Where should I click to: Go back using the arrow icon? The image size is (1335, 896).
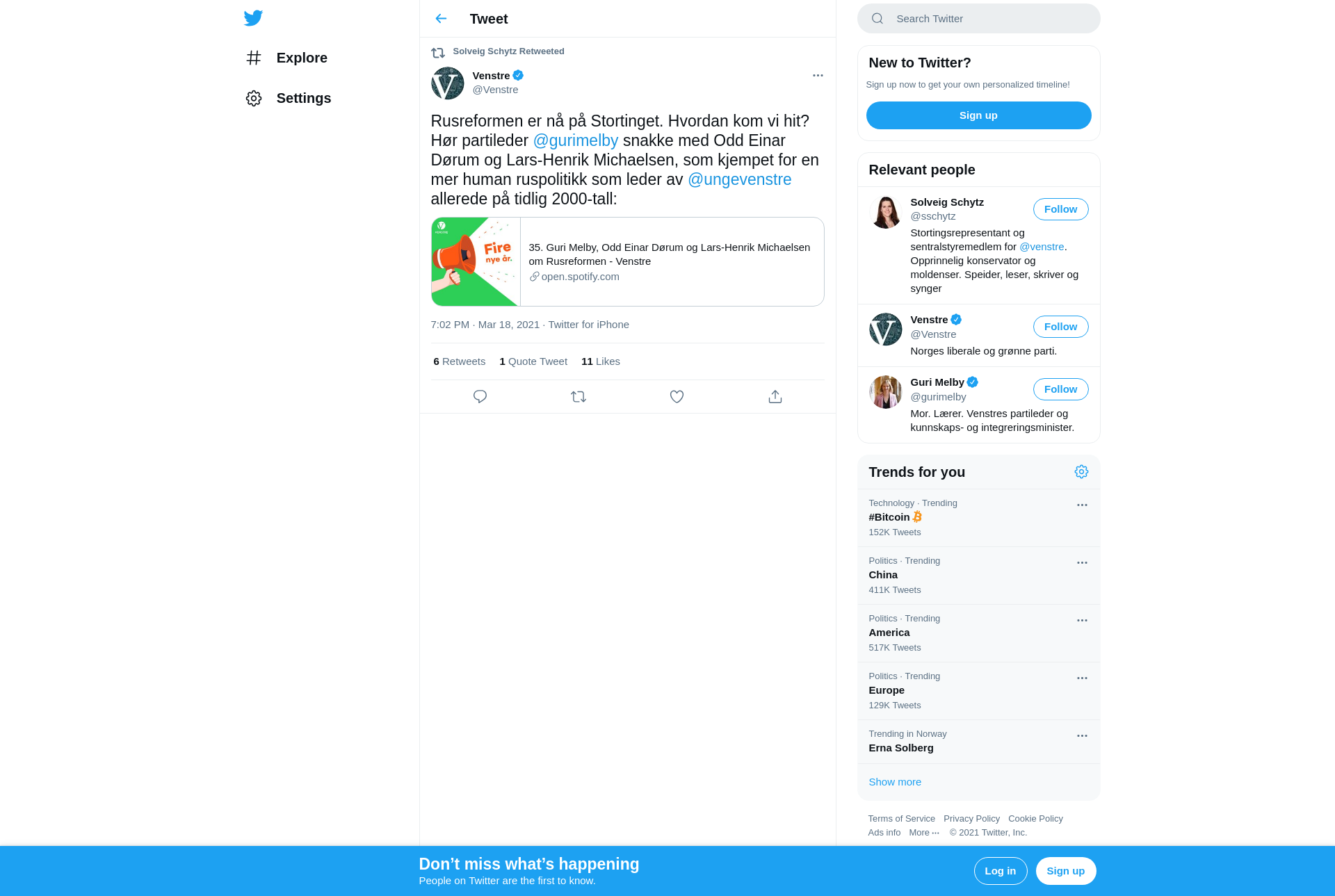click(x=441, y=19)
